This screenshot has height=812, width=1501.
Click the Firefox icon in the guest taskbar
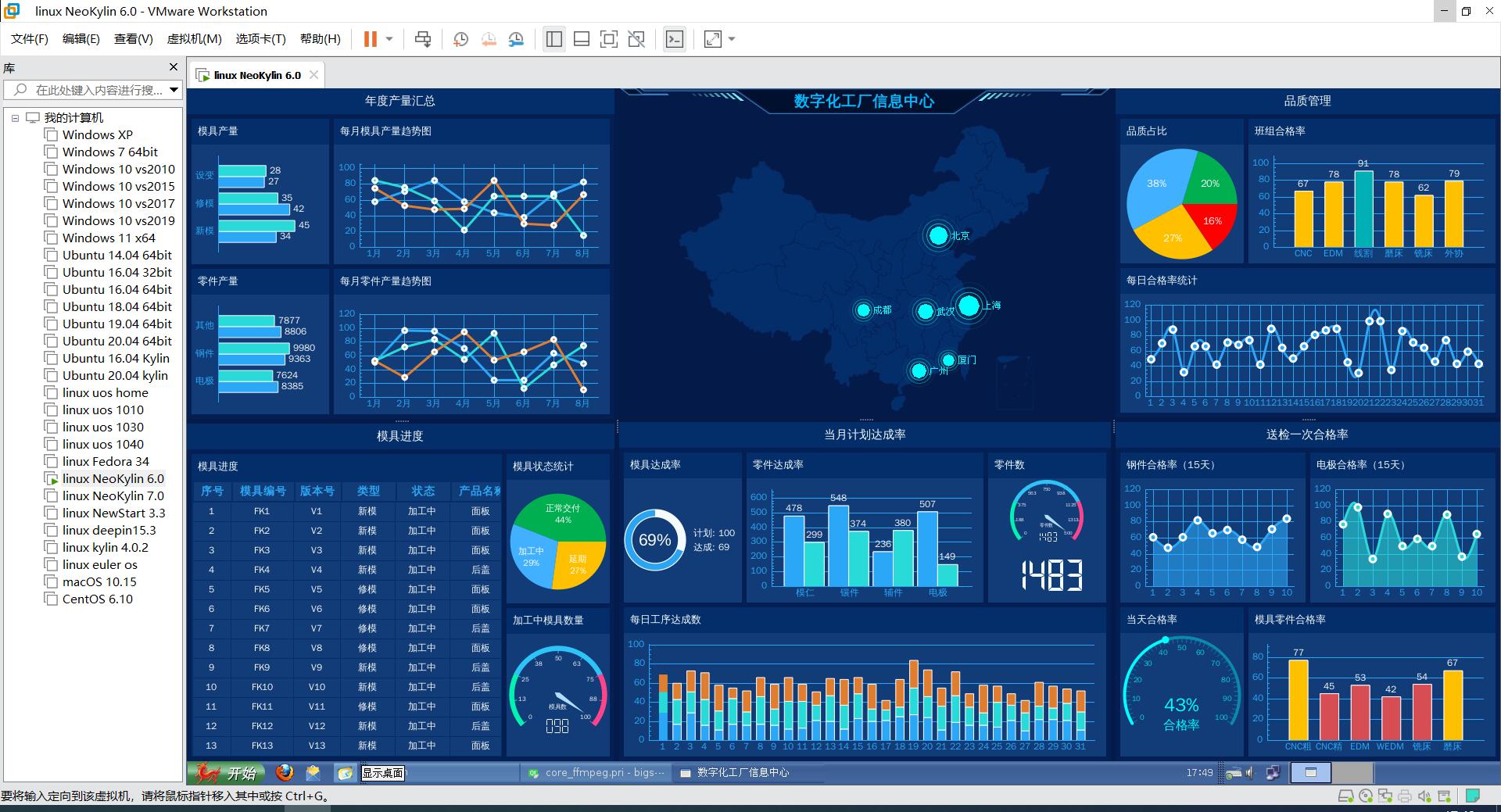click(285, 773)
